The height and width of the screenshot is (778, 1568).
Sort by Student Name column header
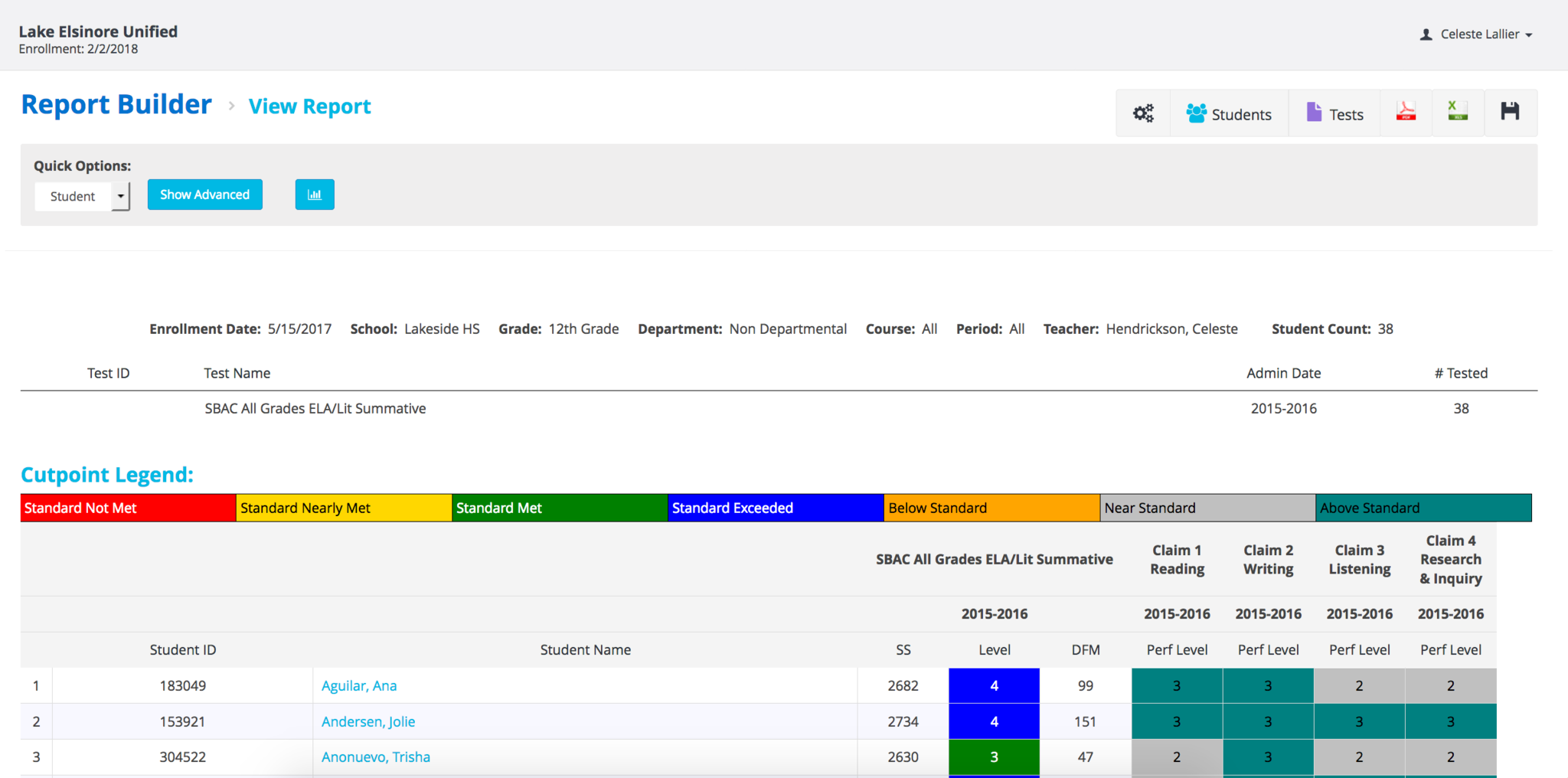tap(585, 650)
